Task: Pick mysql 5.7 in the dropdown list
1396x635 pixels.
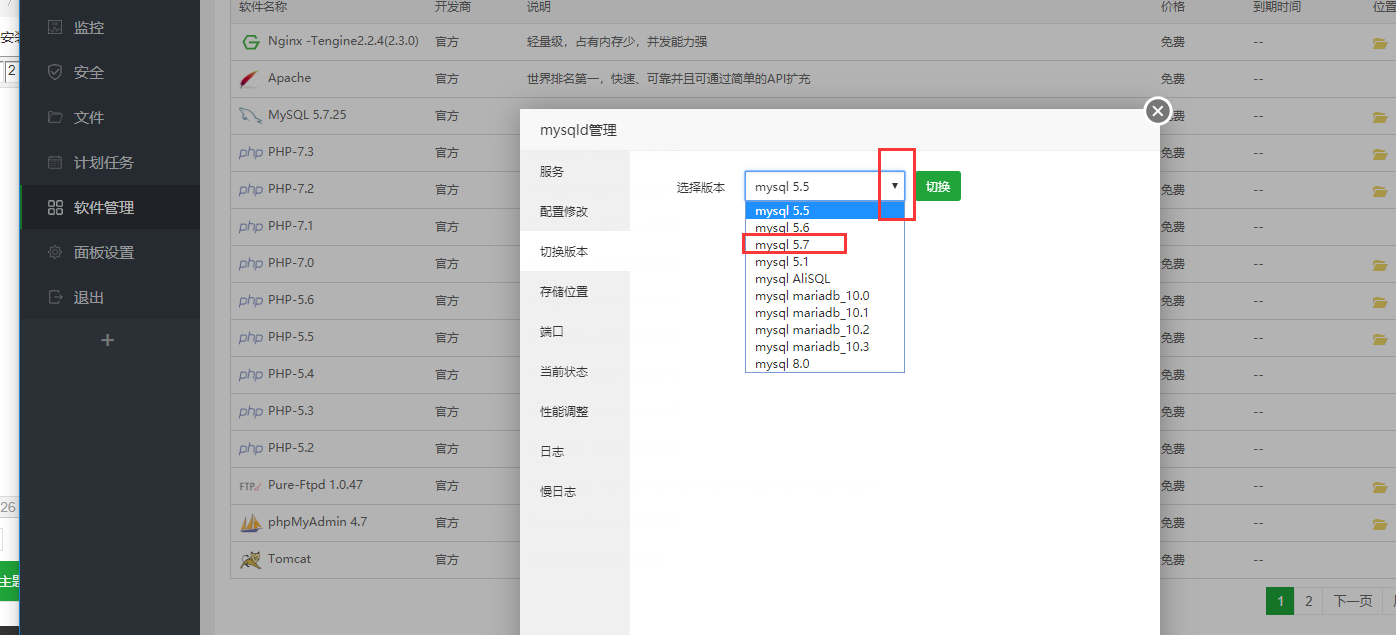Action: [825, 245]
